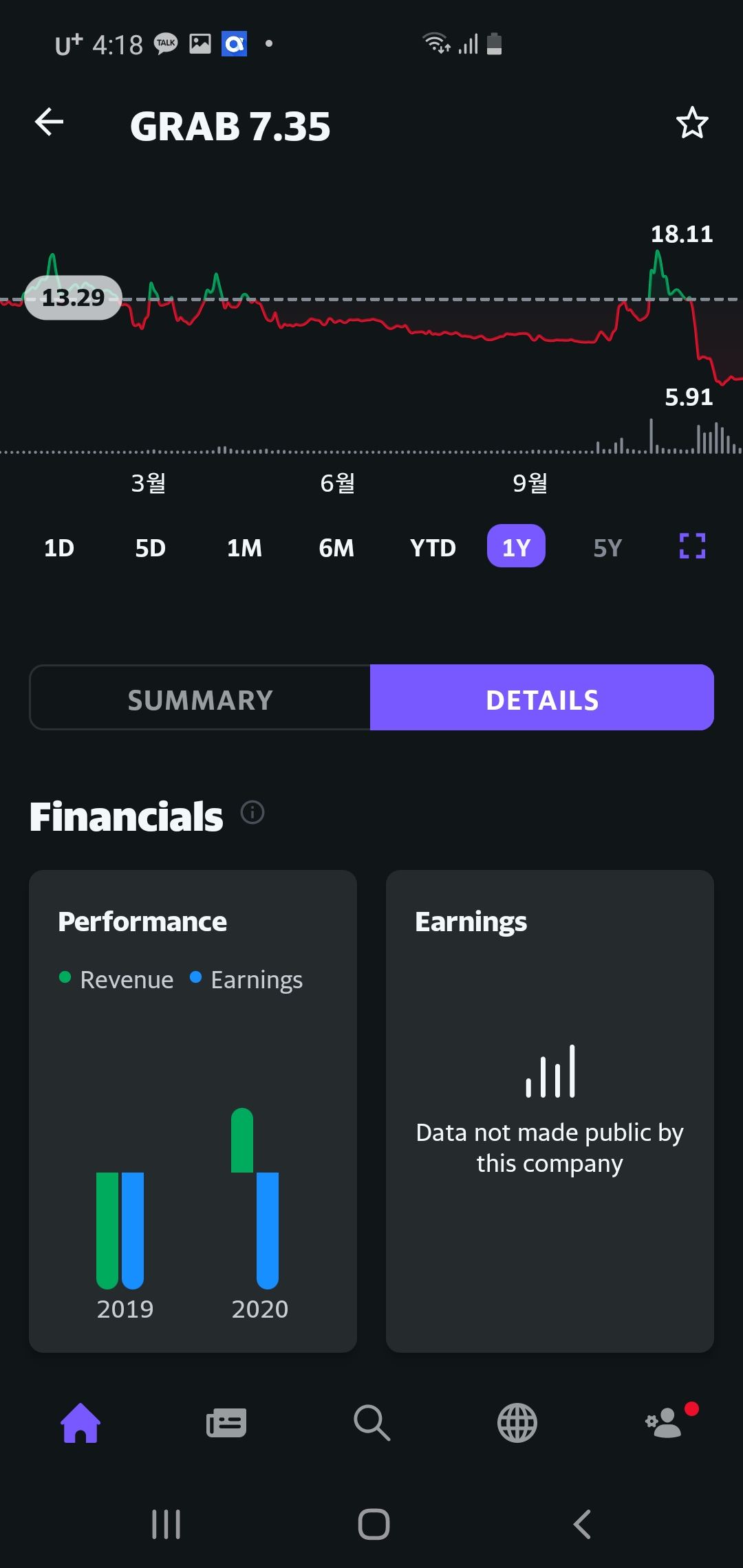Switch to the DETAILS tab
This screenshot has height=1568, width=743.
(542, 697)
